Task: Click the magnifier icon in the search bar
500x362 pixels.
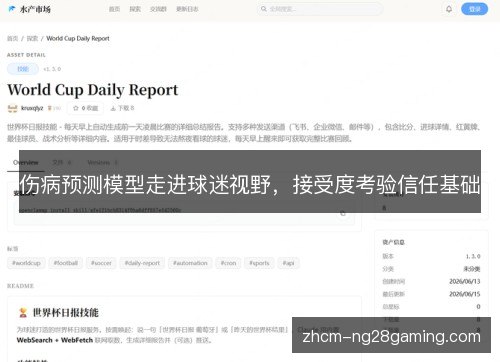Action: 264,9
